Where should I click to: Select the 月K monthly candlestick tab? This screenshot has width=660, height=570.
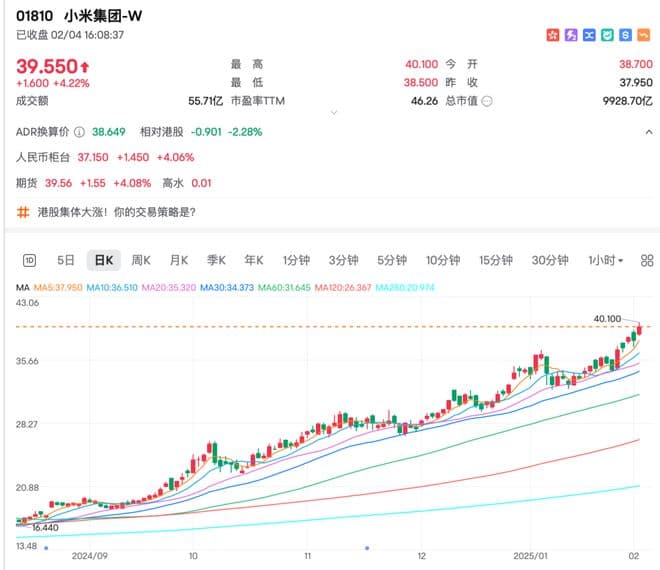[179, 261]
